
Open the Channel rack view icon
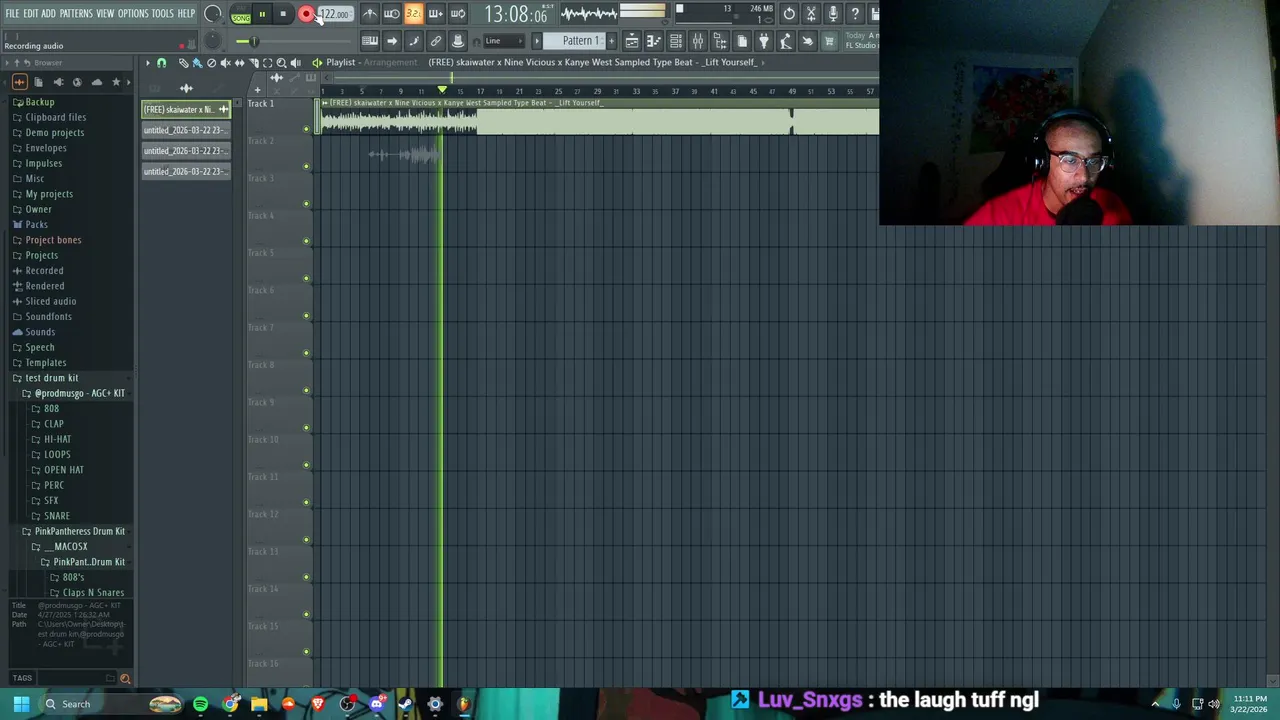(676, 41)
